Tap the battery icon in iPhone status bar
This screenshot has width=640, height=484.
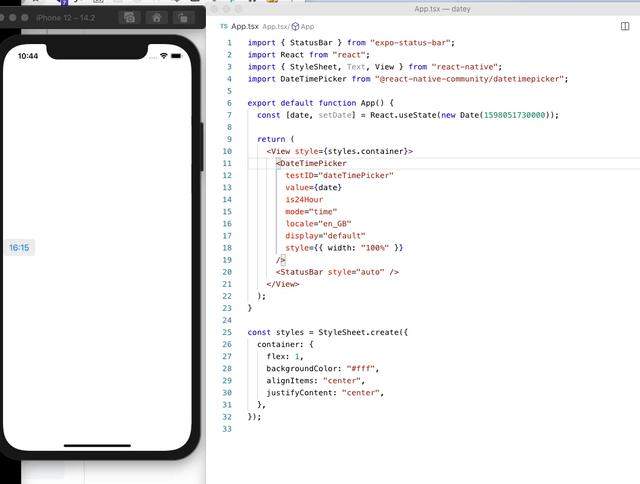coord(176,56)
